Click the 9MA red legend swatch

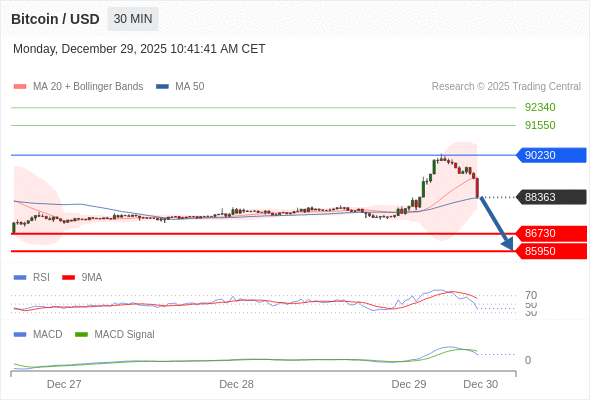click(x=68, y=278)
